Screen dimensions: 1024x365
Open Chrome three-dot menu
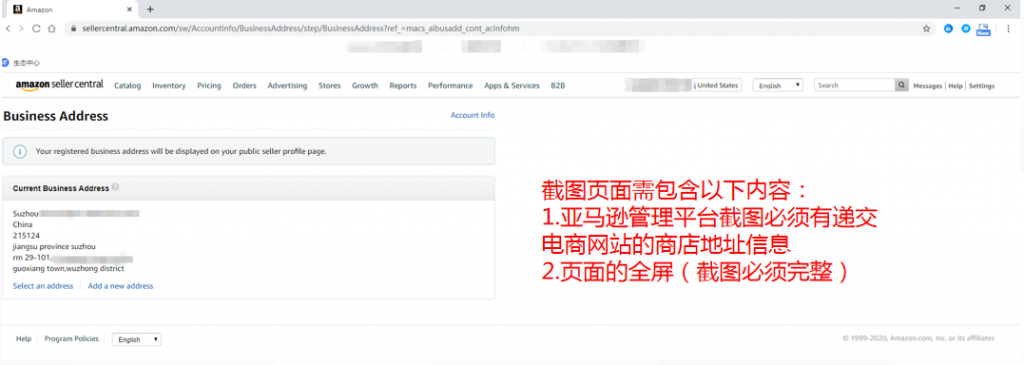(1008, 29)
